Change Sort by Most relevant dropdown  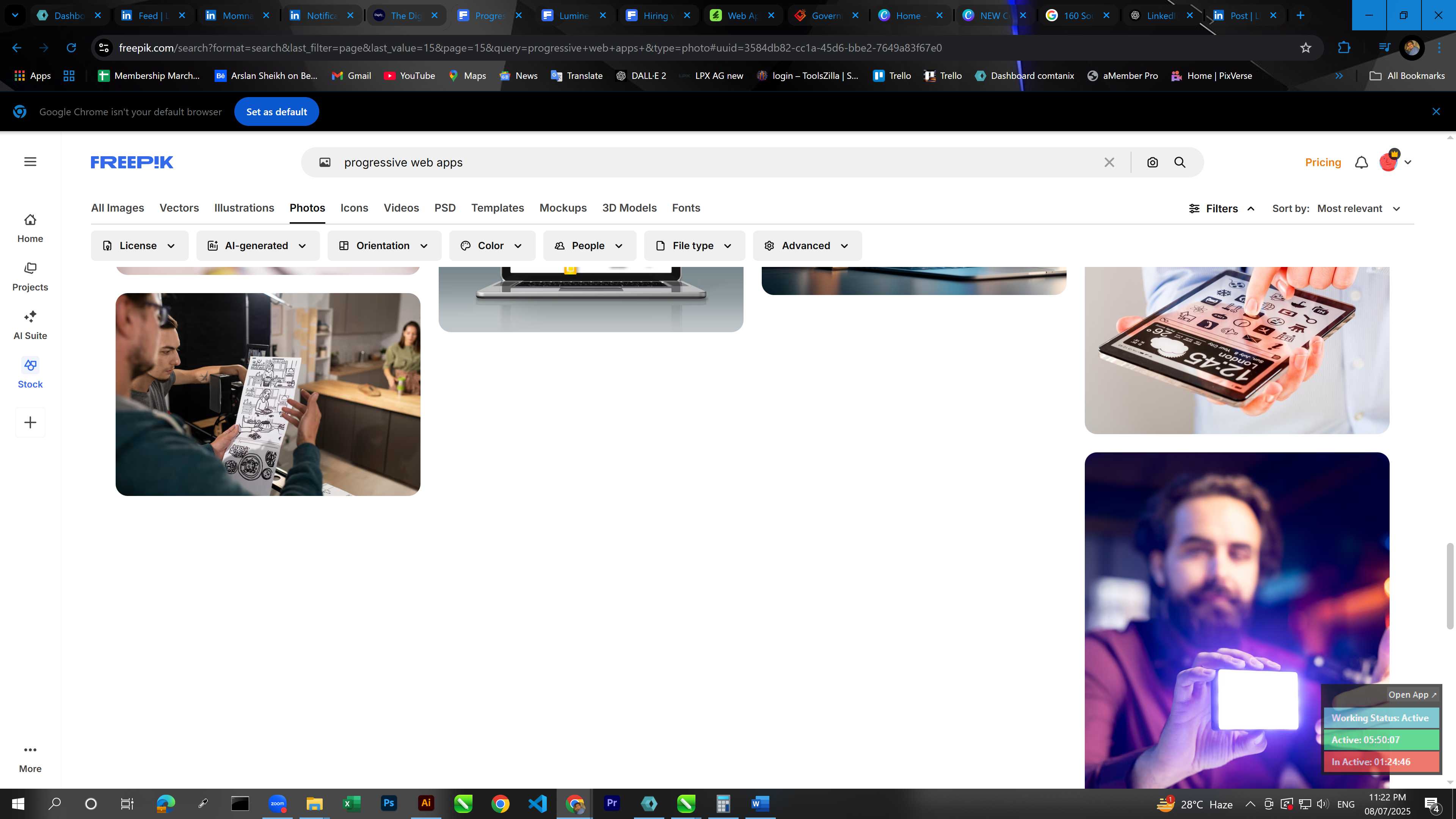click(1359, 209)
